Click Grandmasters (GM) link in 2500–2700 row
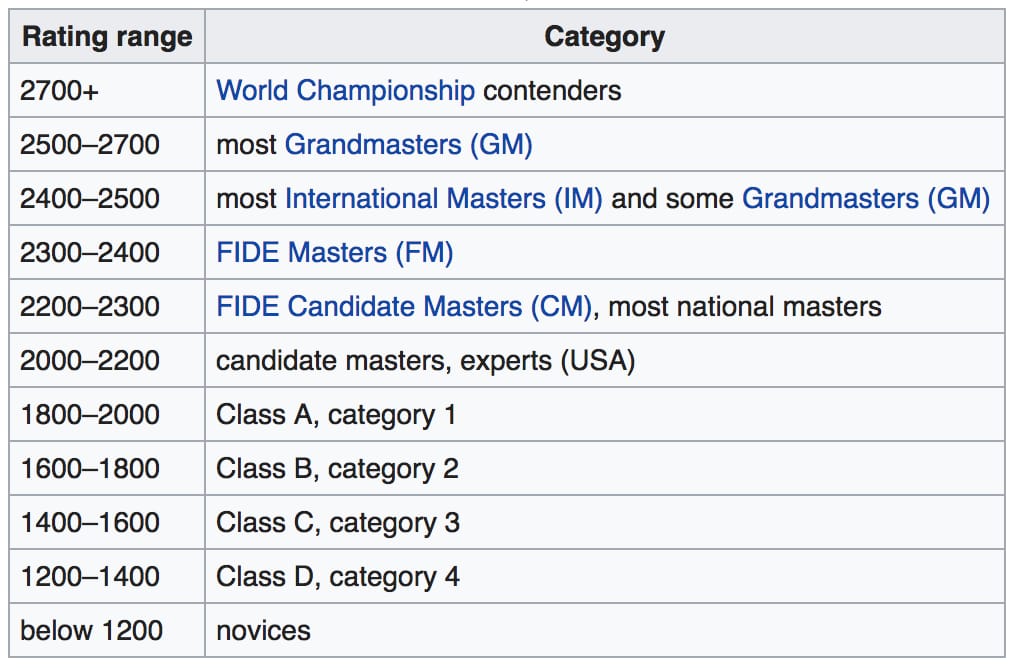Viewport: 1014px width, 668px height. (409, 144)
